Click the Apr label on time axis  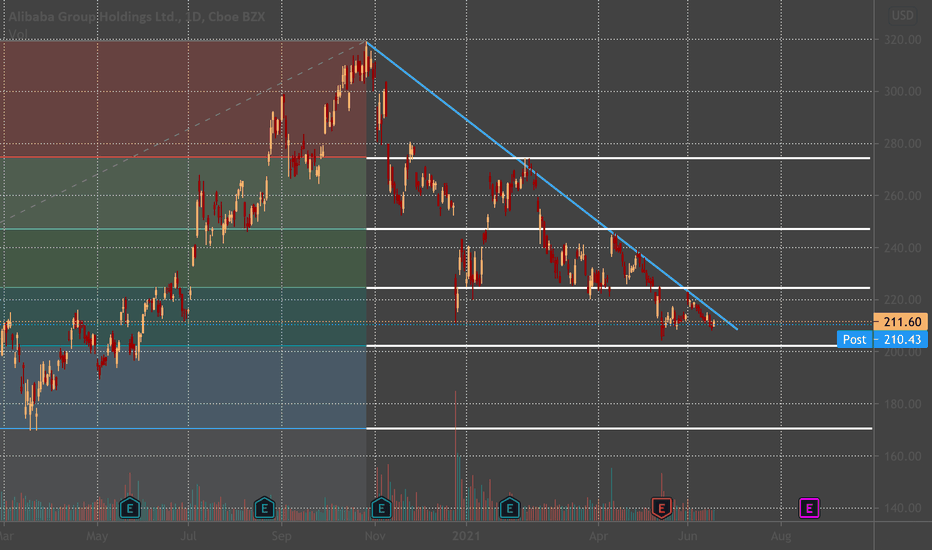598,536
